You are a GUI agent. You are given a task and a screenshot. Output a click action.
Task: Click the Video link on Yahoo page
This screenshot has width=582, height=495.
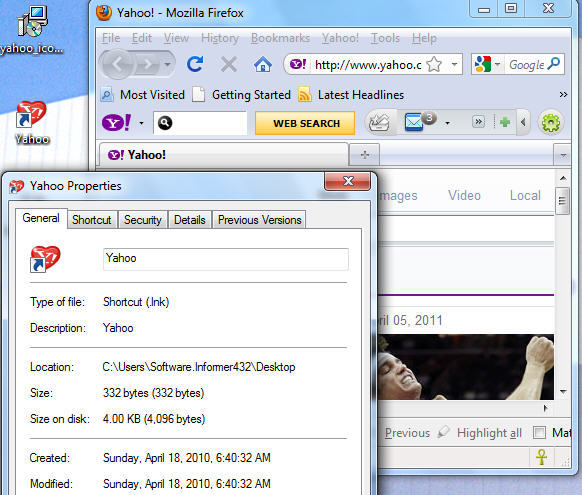[464, 195]
